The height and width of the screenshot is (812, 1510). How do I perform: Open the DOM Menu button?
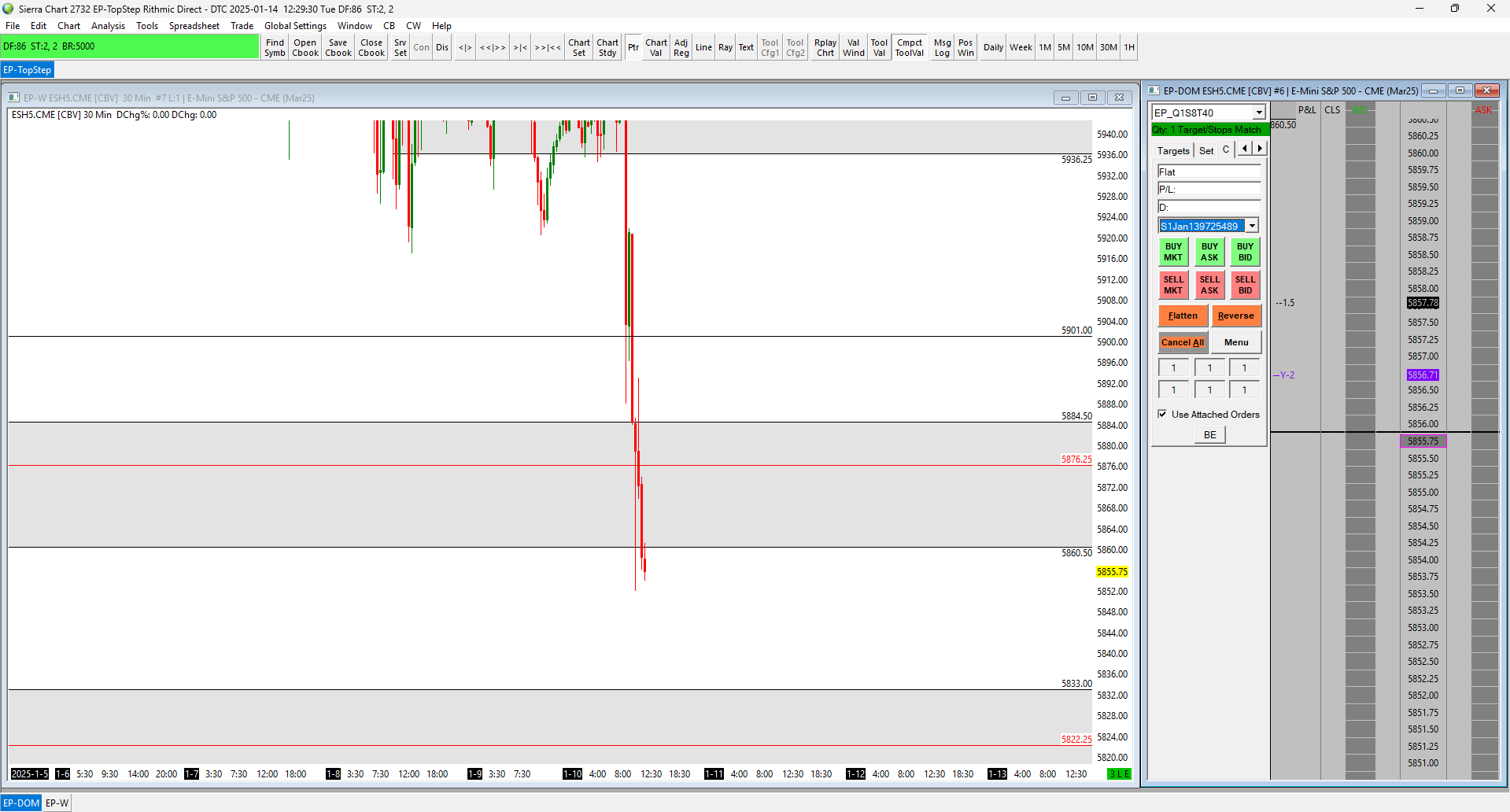[1236, 342]
